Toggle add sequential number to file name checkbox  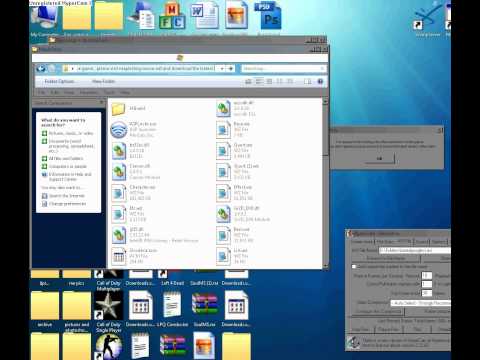[x=354, y=267]
